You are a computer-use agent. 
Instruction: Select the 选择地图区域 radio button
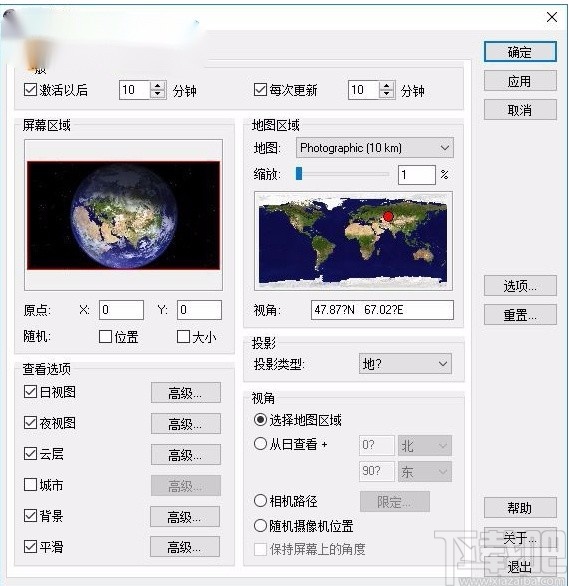(x=260, y=419)
